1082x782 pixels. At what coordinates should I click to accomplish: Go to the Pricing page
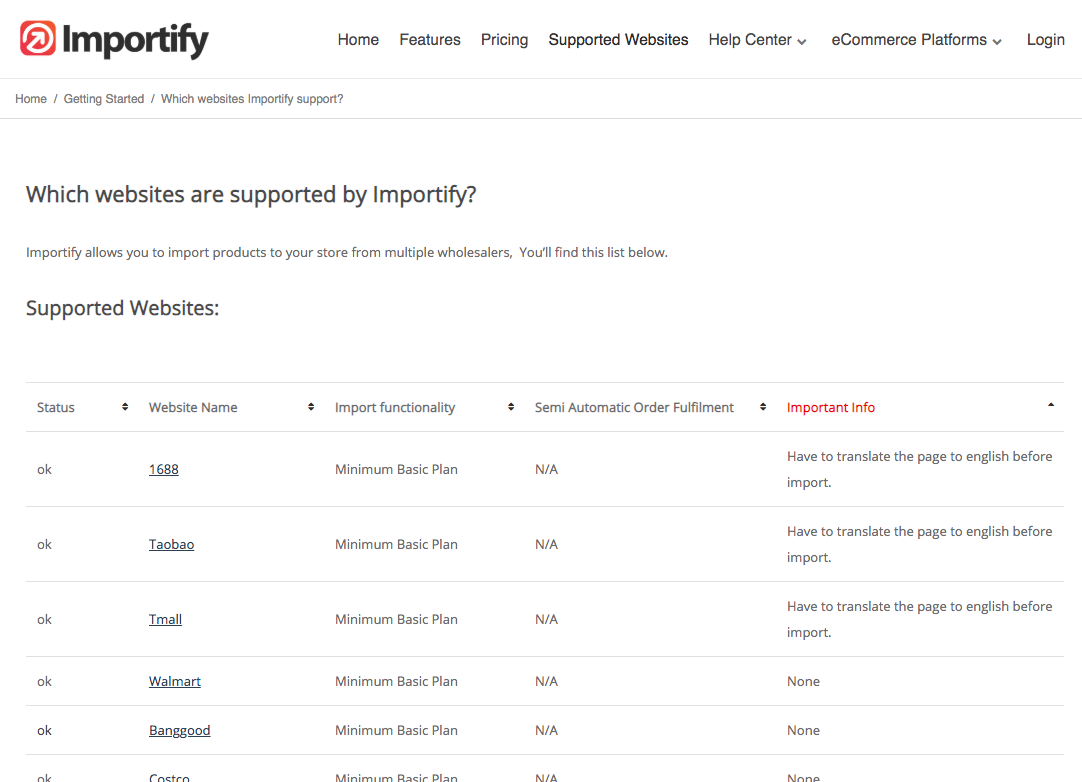[x=504, y=40]
